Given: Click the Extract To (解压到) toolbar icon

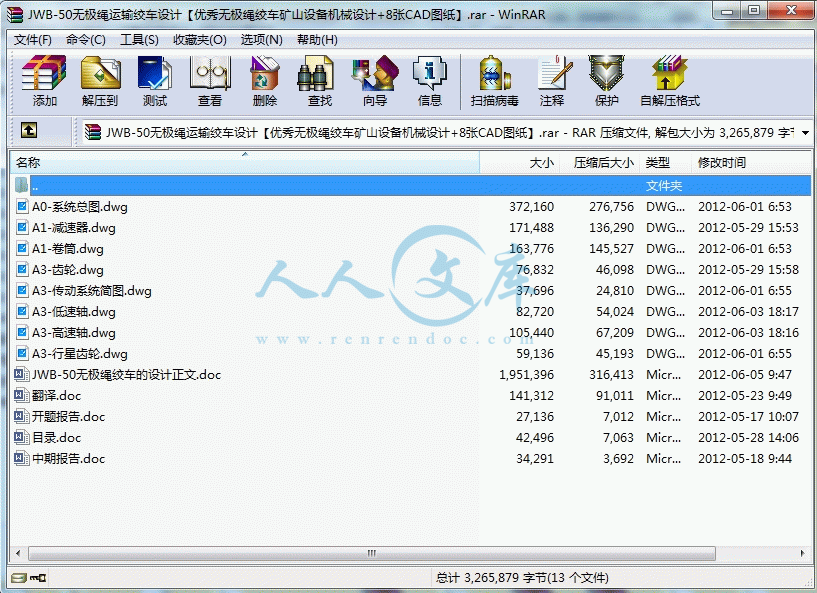Looking at the screenshot, I should point(100,73).
